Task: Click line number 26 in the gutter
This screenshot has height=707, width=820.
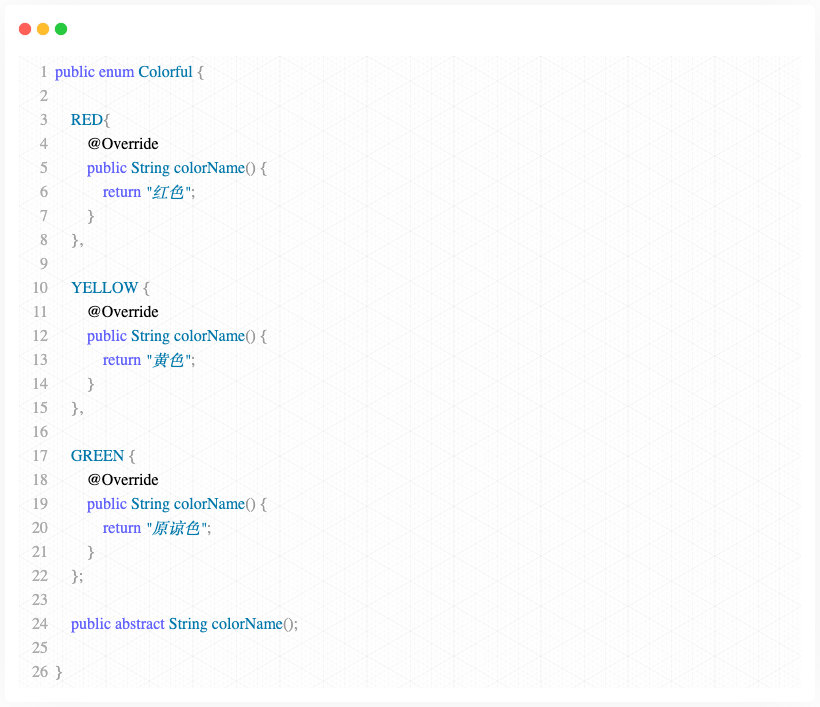Action: [40, 672]
